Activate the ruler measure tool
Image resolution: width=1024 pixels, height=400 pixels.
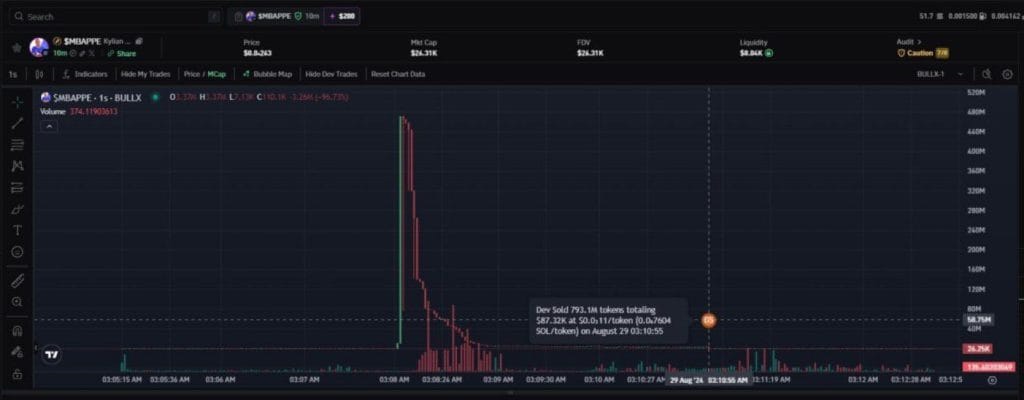17,280
